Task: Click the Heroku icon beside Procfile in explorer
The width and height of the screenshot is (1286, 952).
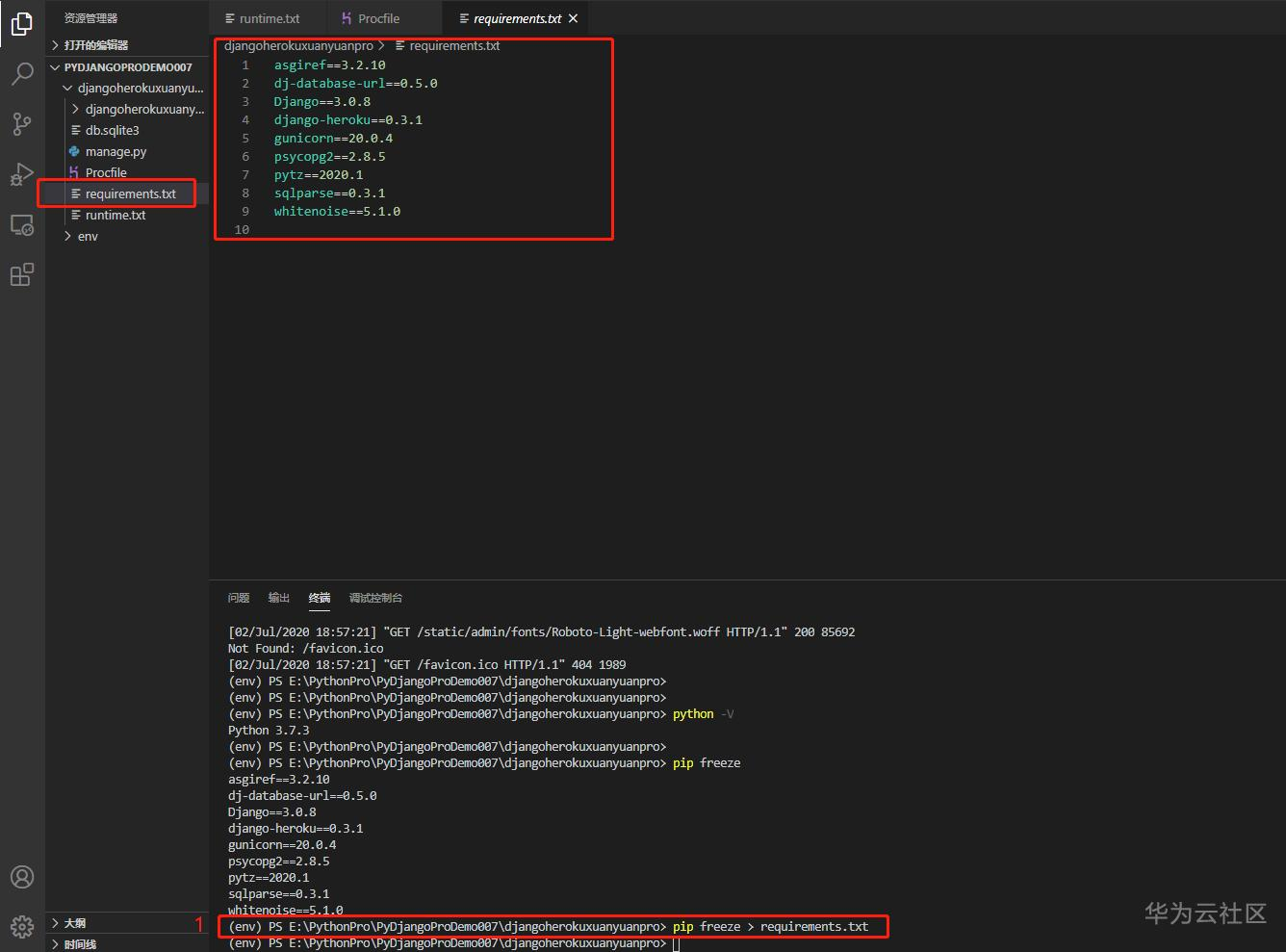Action: (x=74, y=172)
